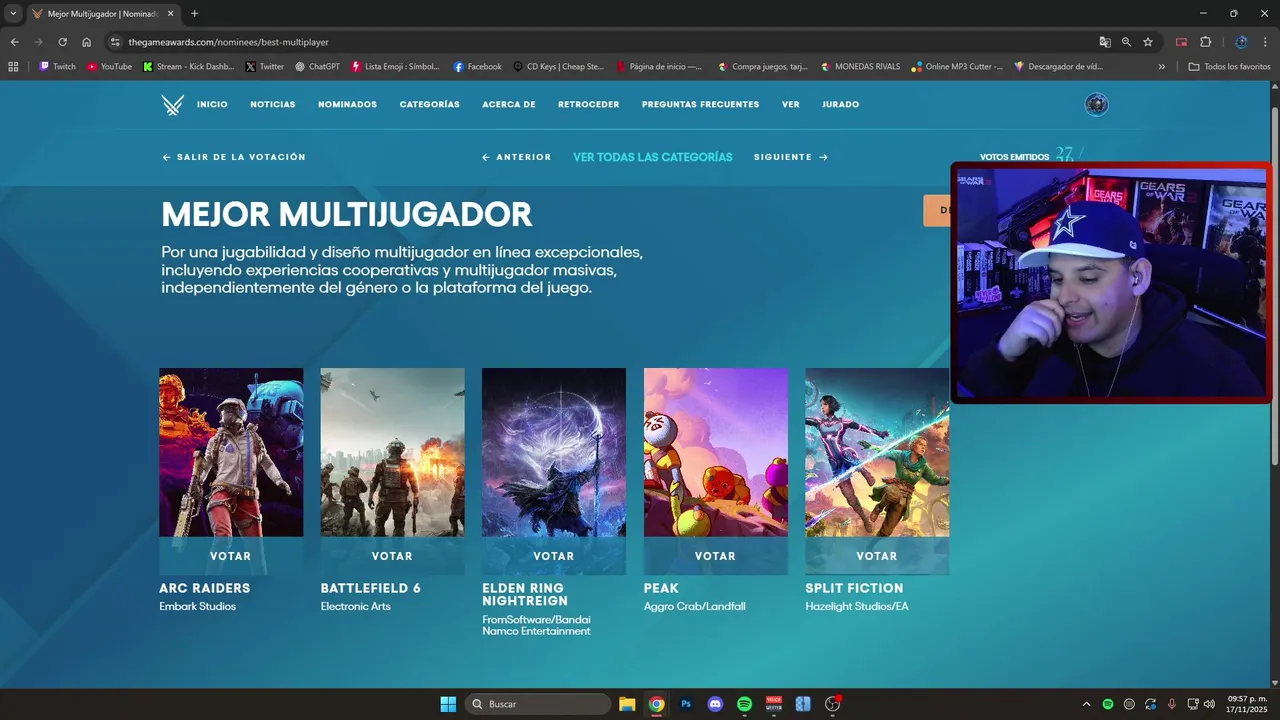Open the YouTube bookmark

coord(109,67)
